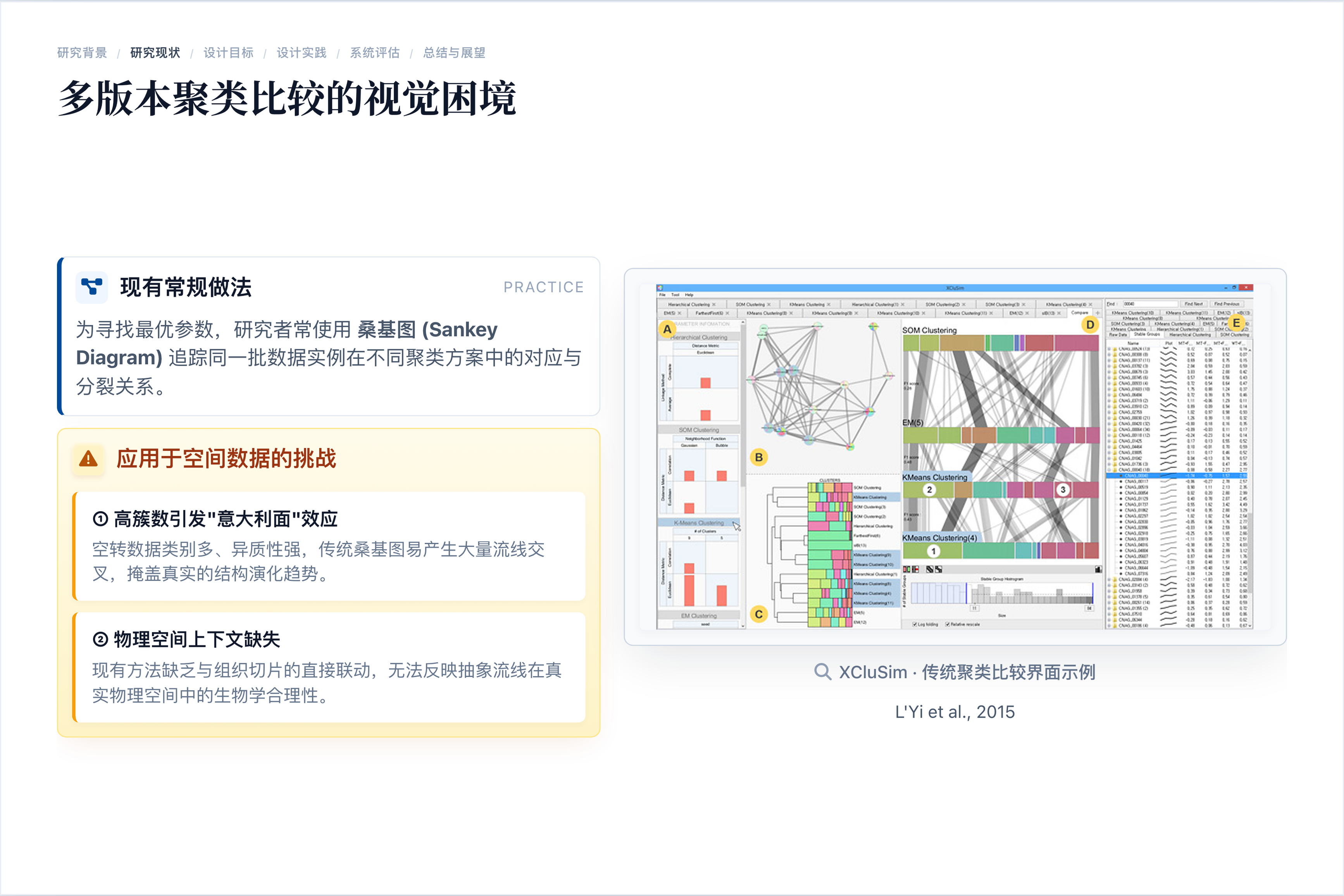
Task: Go to the 设计实践 breadcrumb
Action: [x=301, y=53]
